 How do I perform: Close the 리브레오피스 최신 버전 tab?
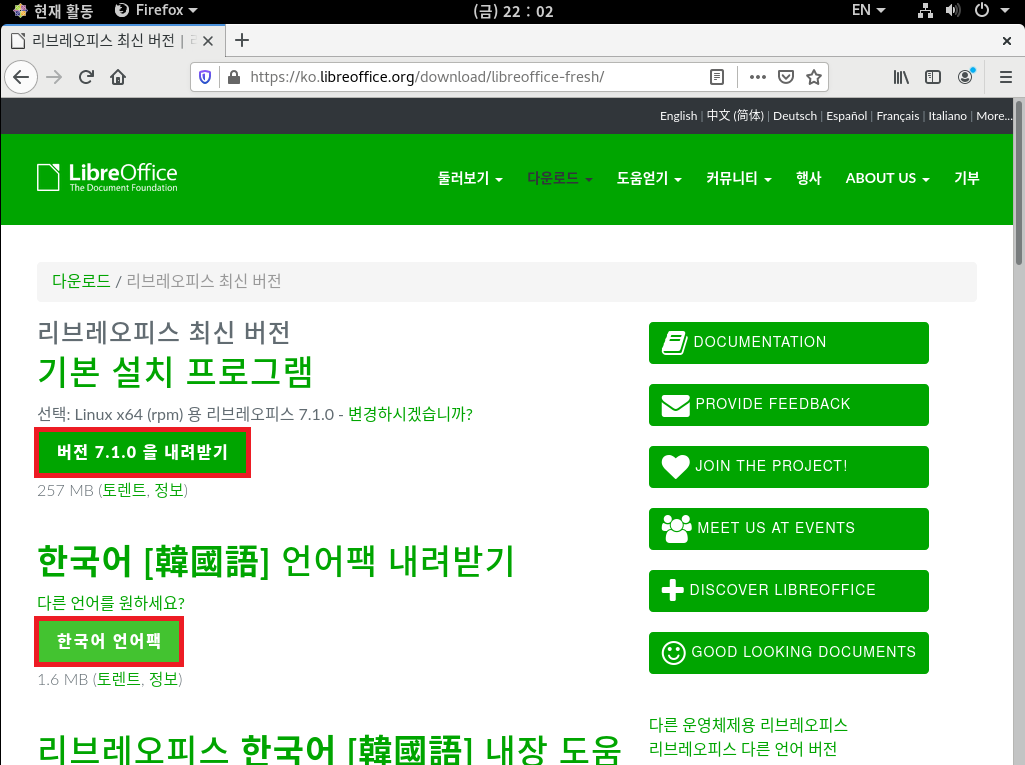pos(208,41)
